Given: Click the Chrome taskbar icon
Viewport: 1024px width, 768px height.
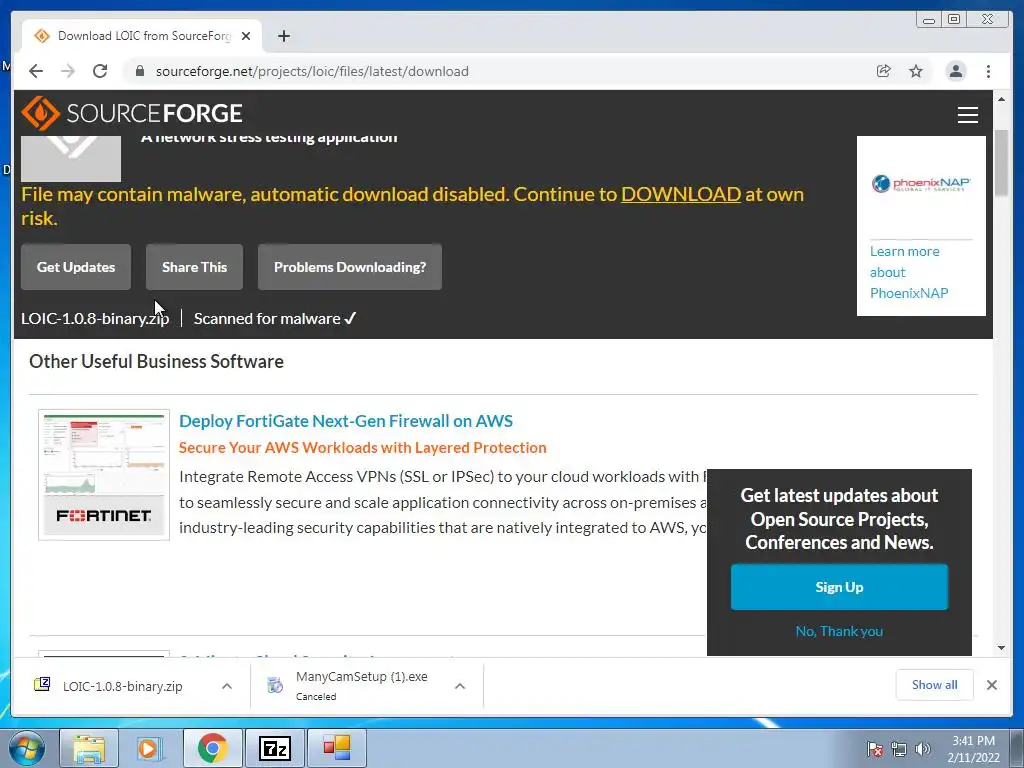Looking at the screenshot, I should [212, 748].
